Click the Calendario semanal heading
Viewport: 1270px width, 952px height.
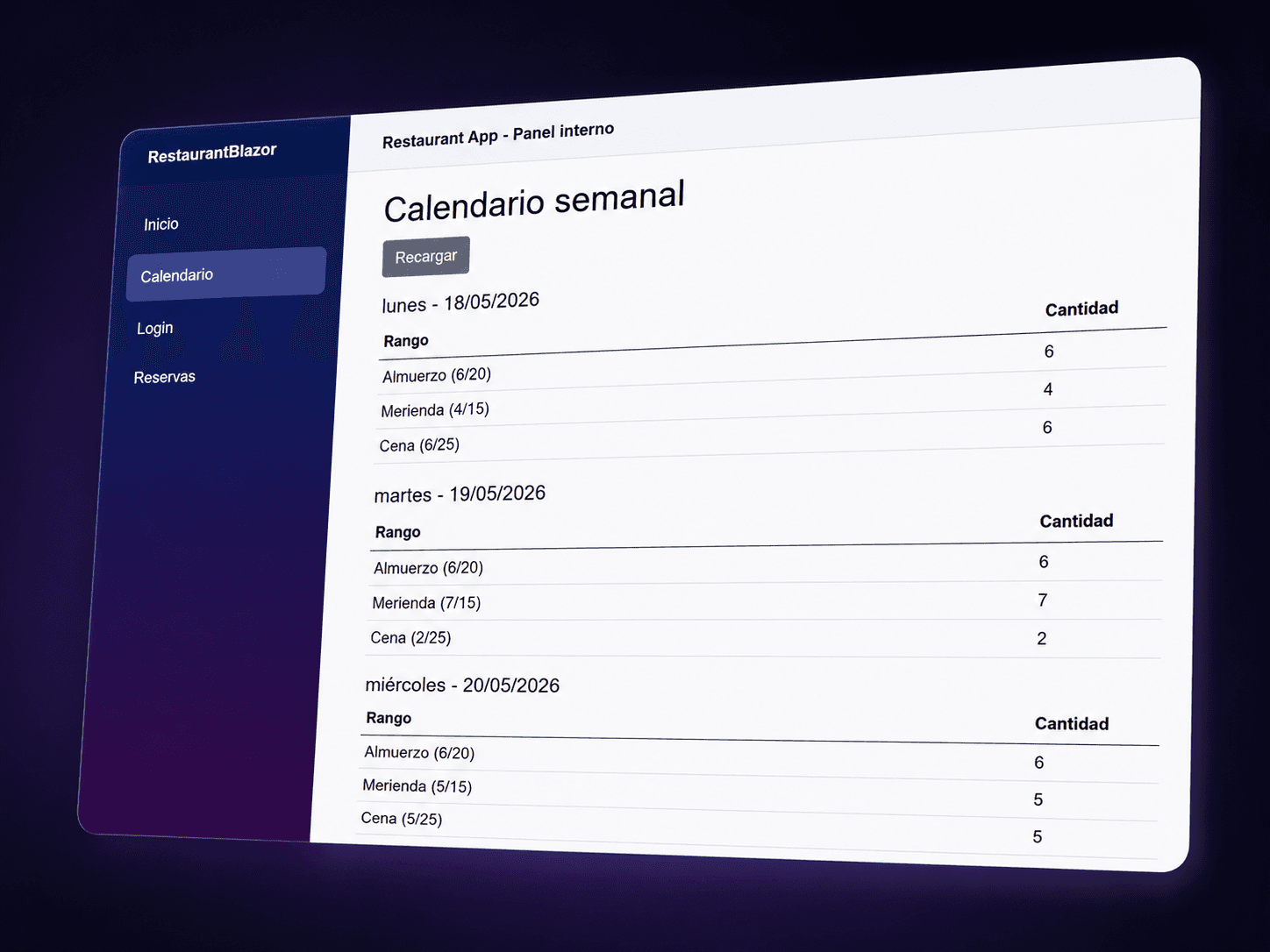pyautogui.click(x=534, y=201)
